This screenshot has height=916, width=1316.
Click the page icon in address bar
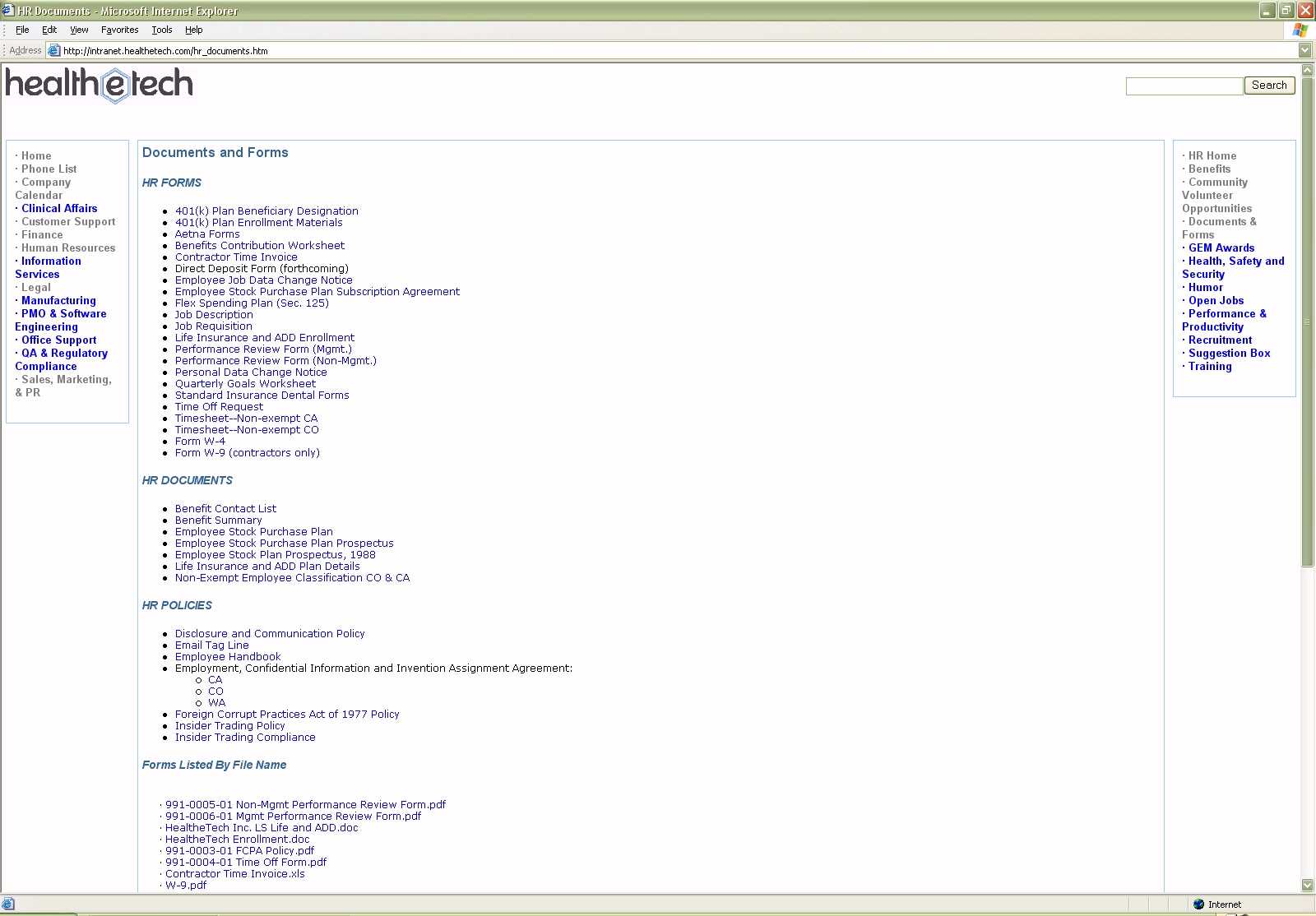(x=54, y=50)
